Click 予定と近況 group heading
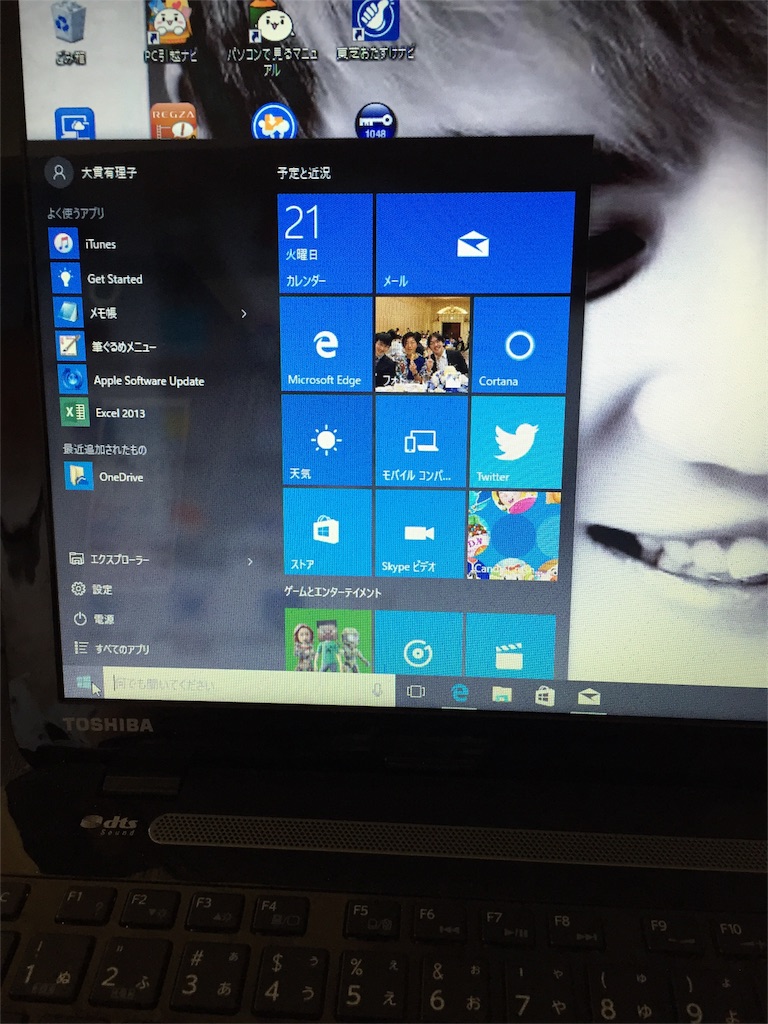The width and height of the screenshot is (768, 1024). [x=304, y=173]
